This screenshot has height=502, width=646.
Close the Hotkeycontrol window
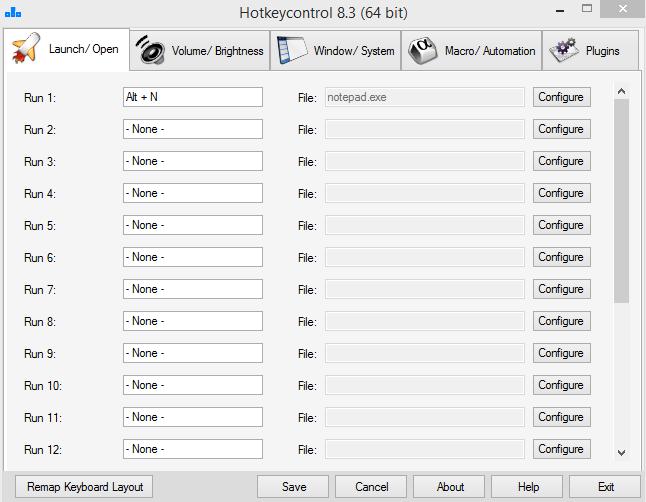623,9
